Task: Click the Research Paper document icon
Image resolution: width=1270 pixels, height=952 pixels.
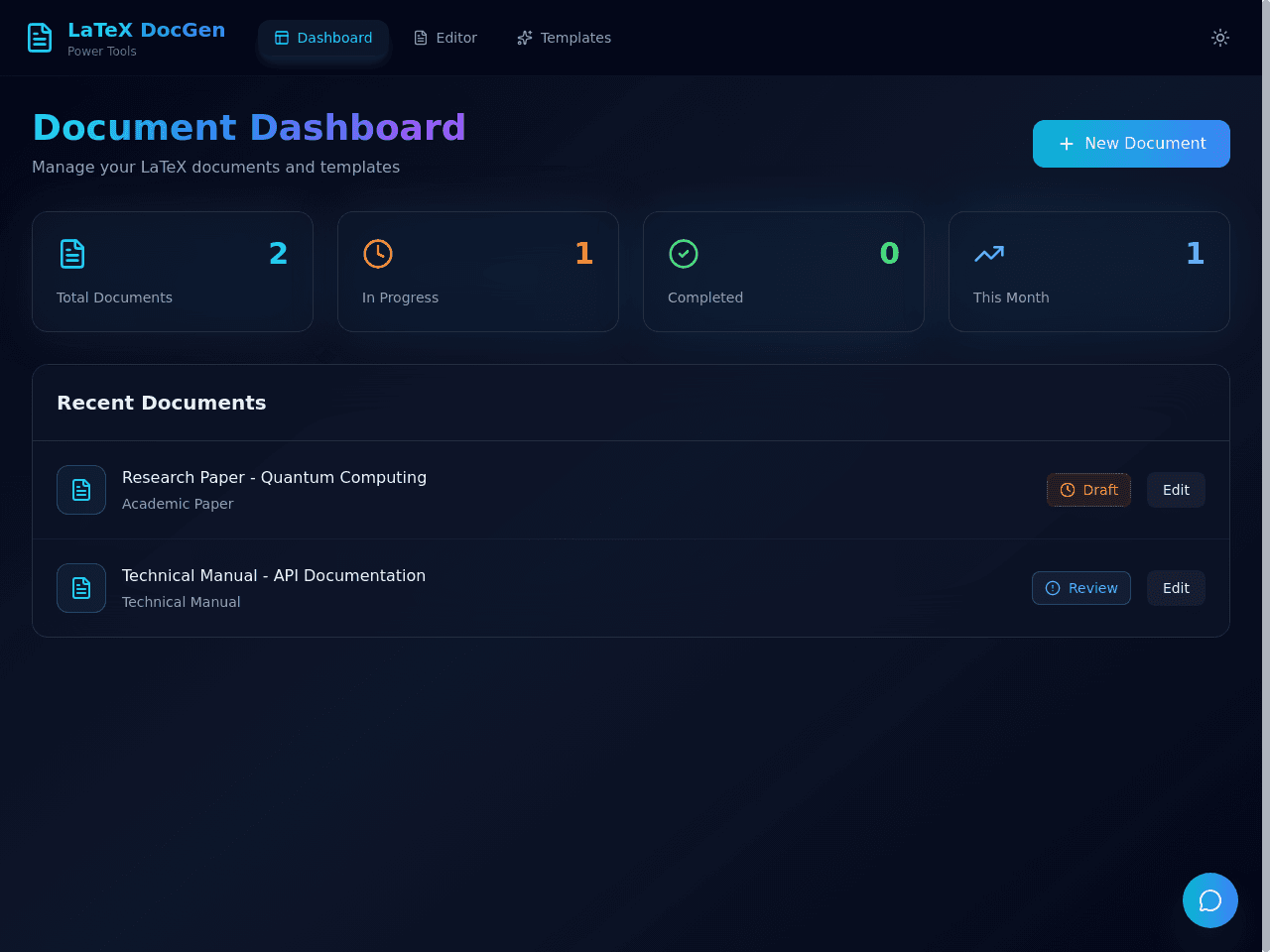Action: pyautogui.click(x=81, y=490)
